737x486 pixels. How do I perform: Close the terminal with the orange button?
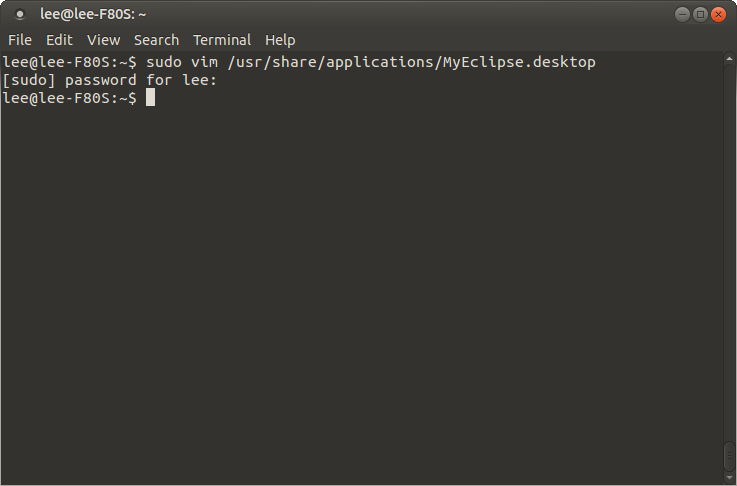[x=718, y=15]
